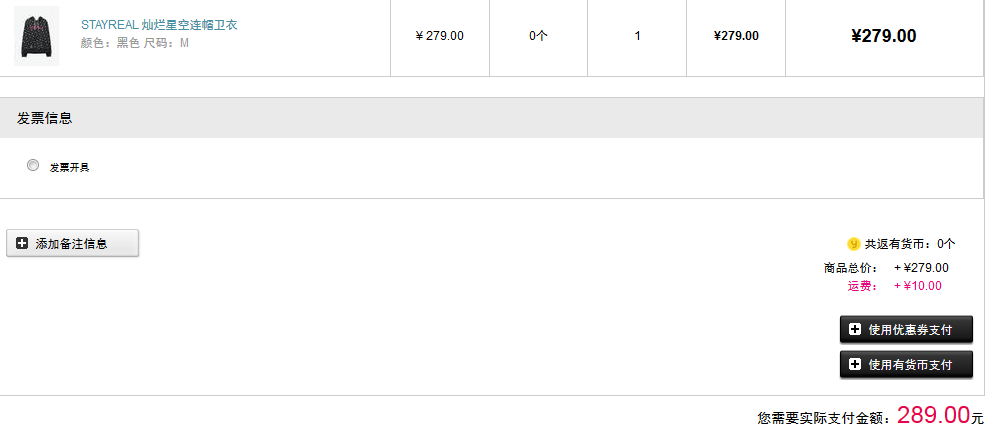Click the plus icon on 使用有货币支付
The image size is (996, 437).
[x=855, y=364]
